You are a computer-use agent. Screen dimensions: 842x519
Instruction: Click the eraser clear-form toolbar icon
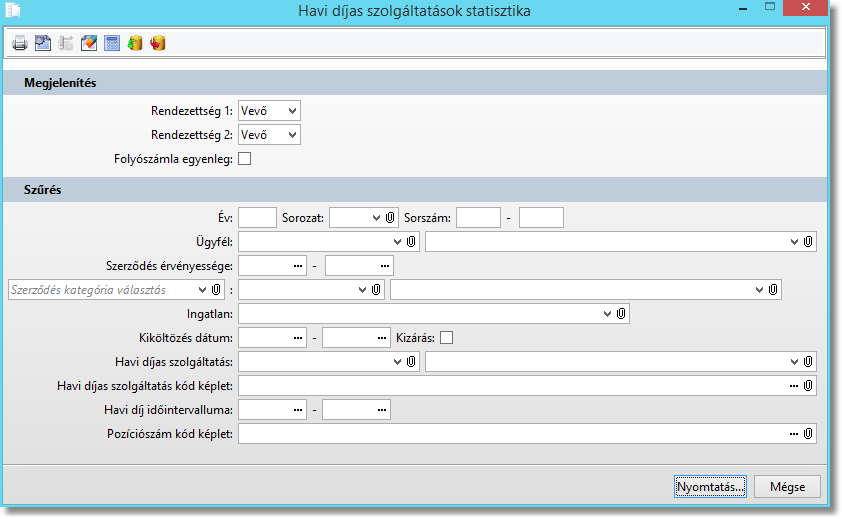pyautogui.click(x=89, y=43)
